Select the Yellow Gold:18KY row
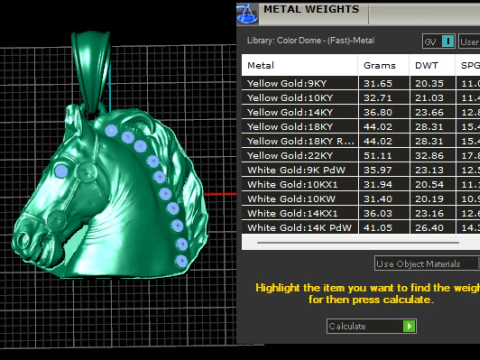Screen dimensions: 480x360 [361, 127]
